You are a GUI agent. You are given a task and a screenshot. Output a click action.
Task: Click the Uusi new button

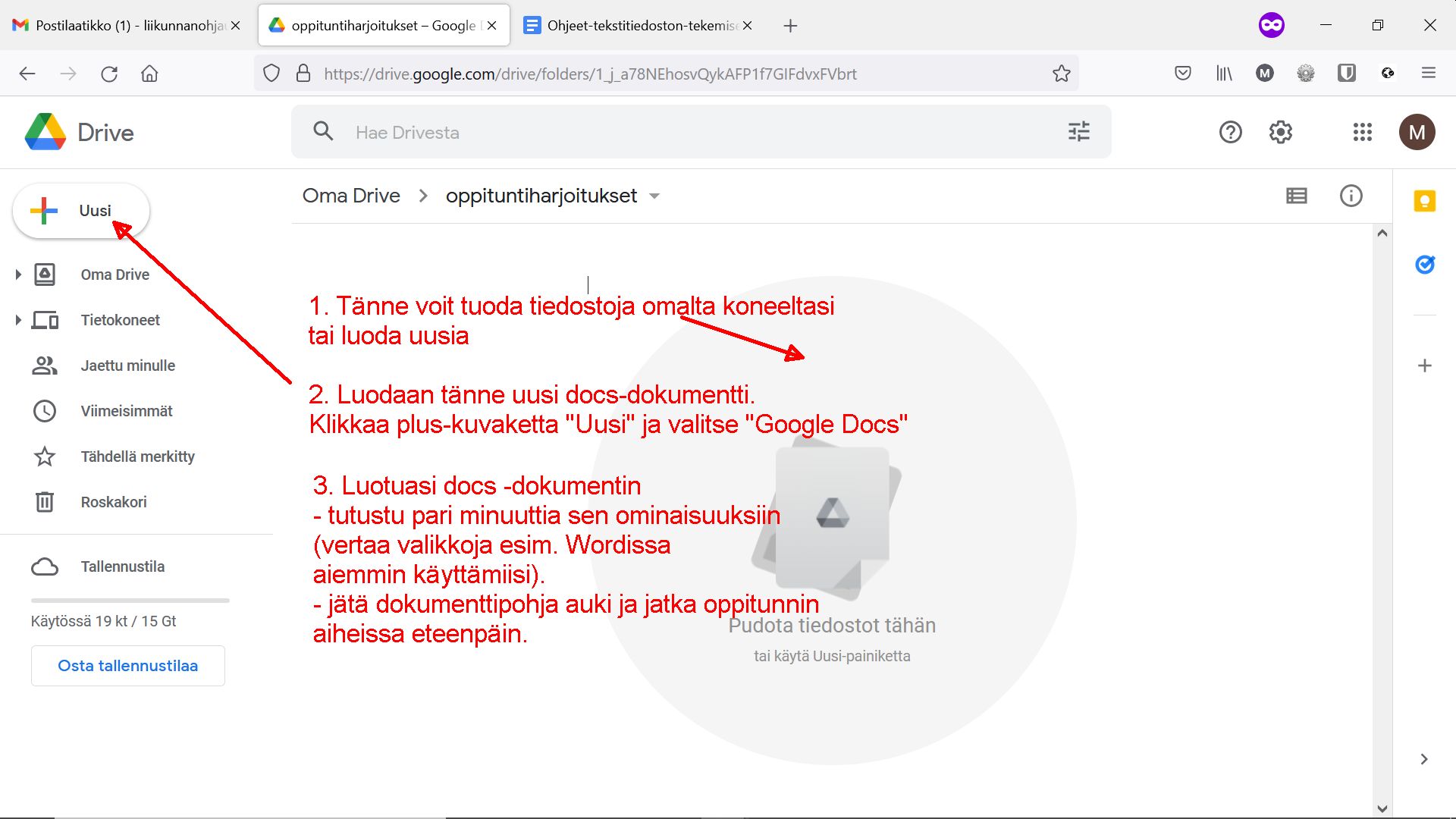coord(81,211)
